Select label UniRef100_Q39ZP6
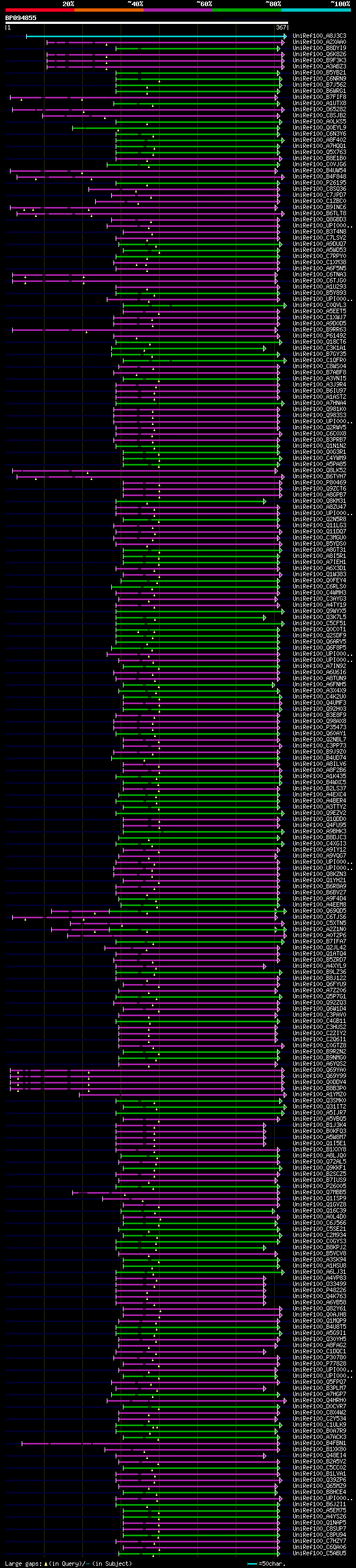Screen dimensions: 356x1568 click(x=319, y=1480)
